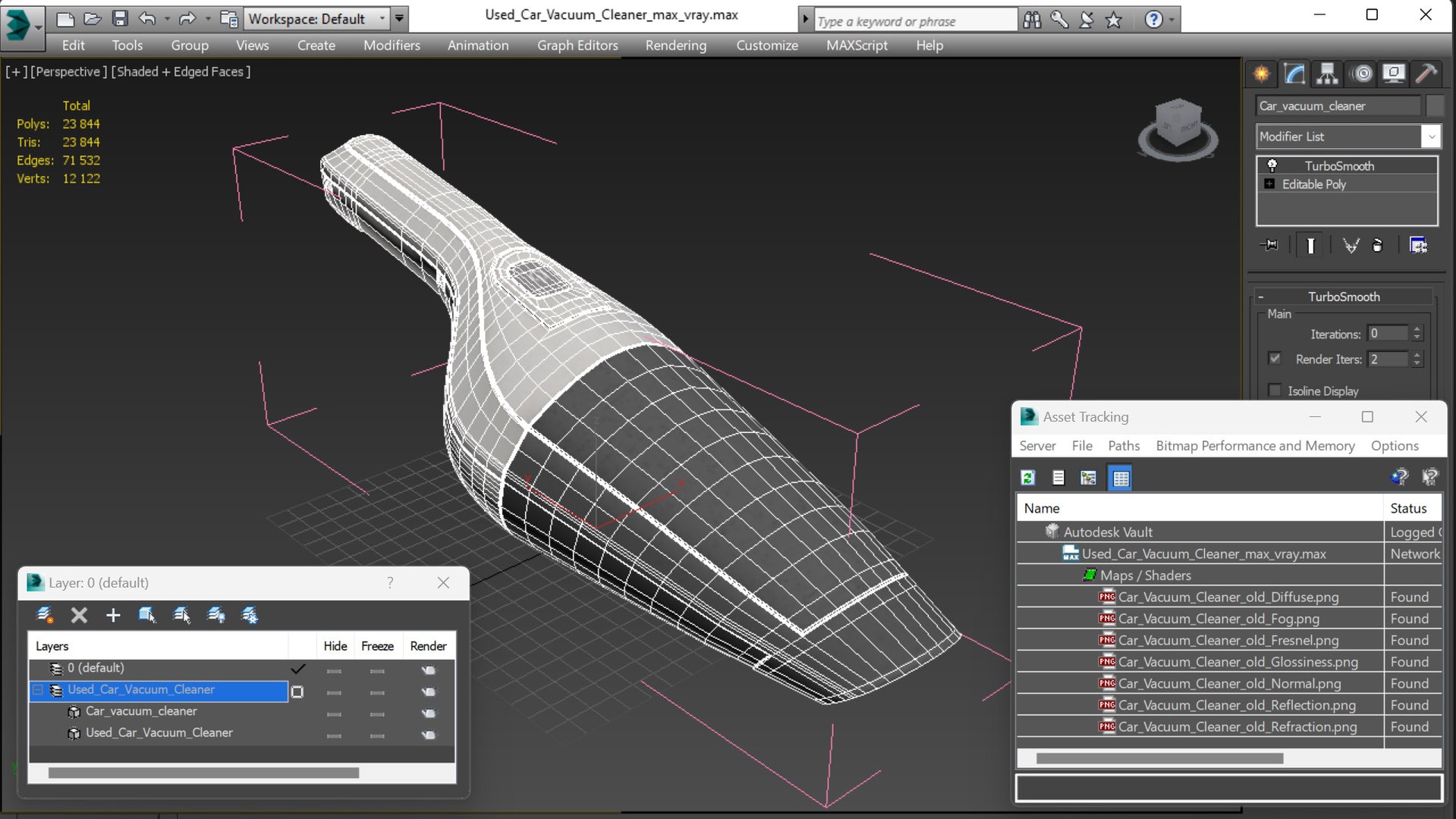Delete the selected layer in Layer dialog
1456x819 pixels.
79,615
